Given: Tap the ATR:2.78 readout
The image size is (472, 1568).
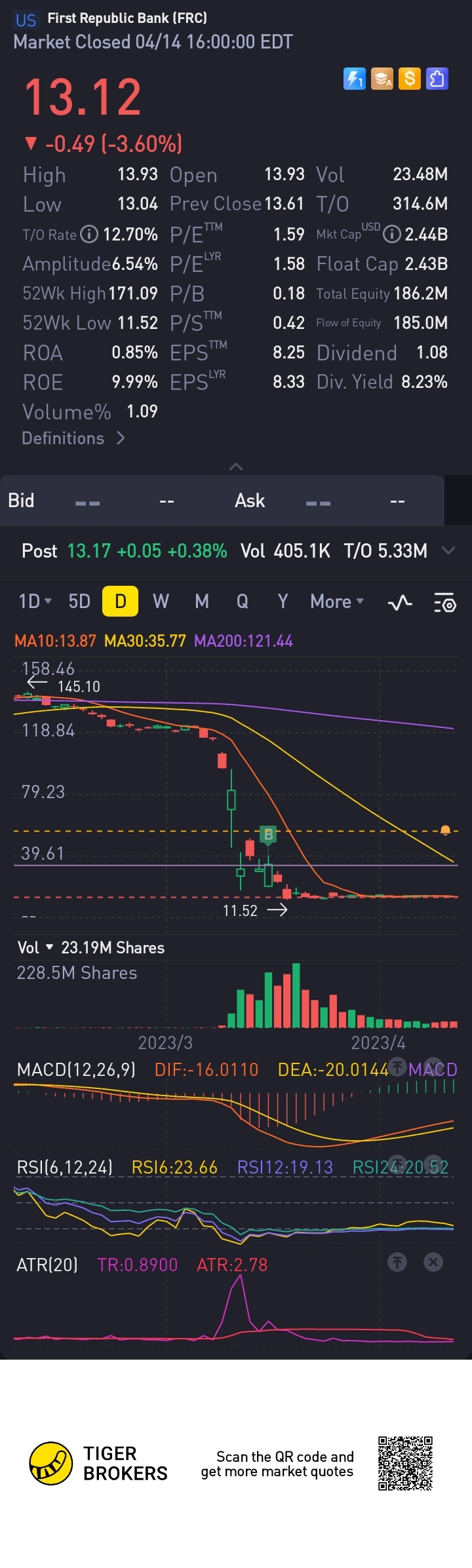Looking at the screenshot, I should point(232,1265).
